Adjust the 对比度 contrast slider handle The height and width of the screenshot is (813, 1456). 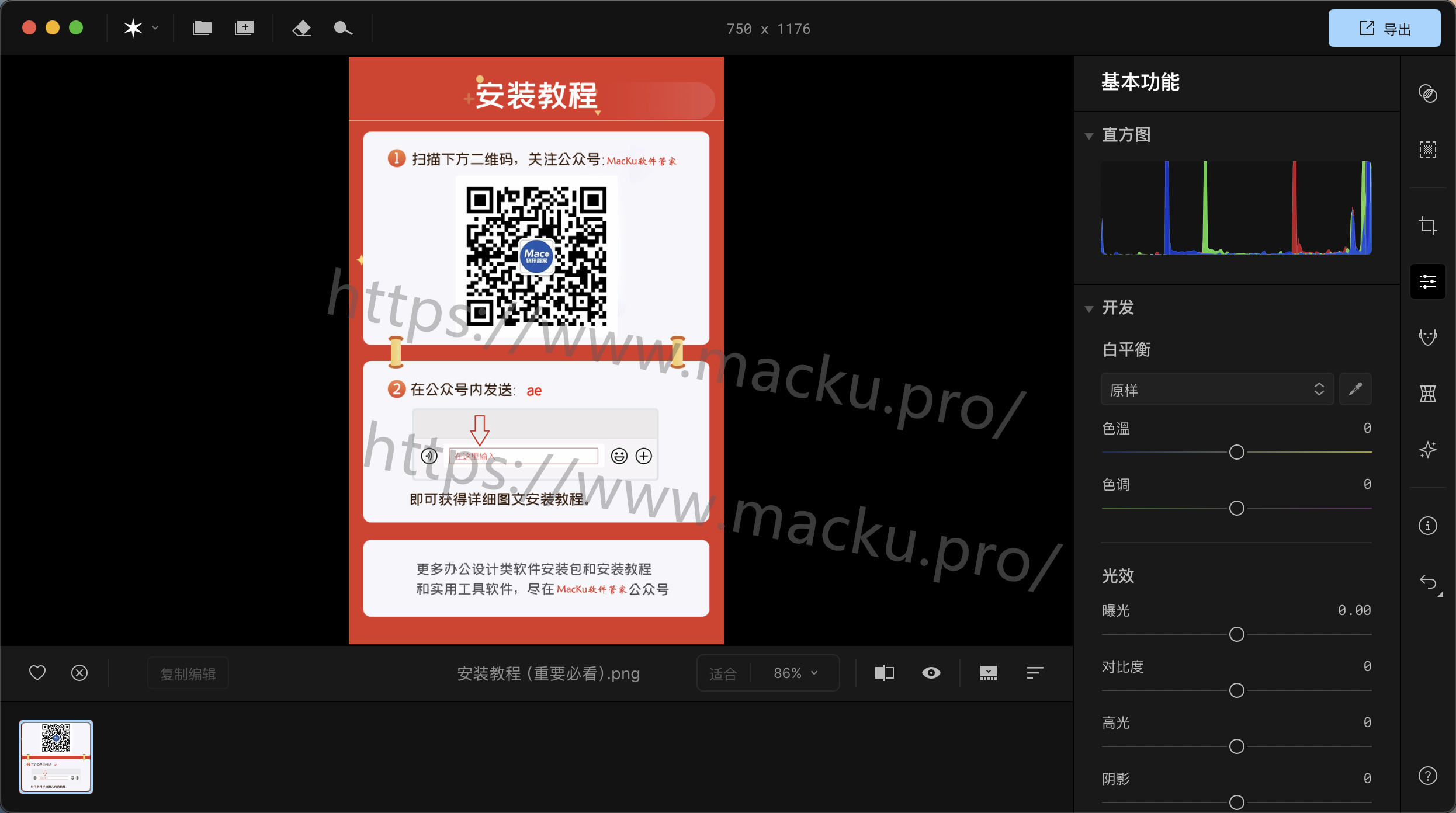pyautogui.click(x=1237, y=690)
